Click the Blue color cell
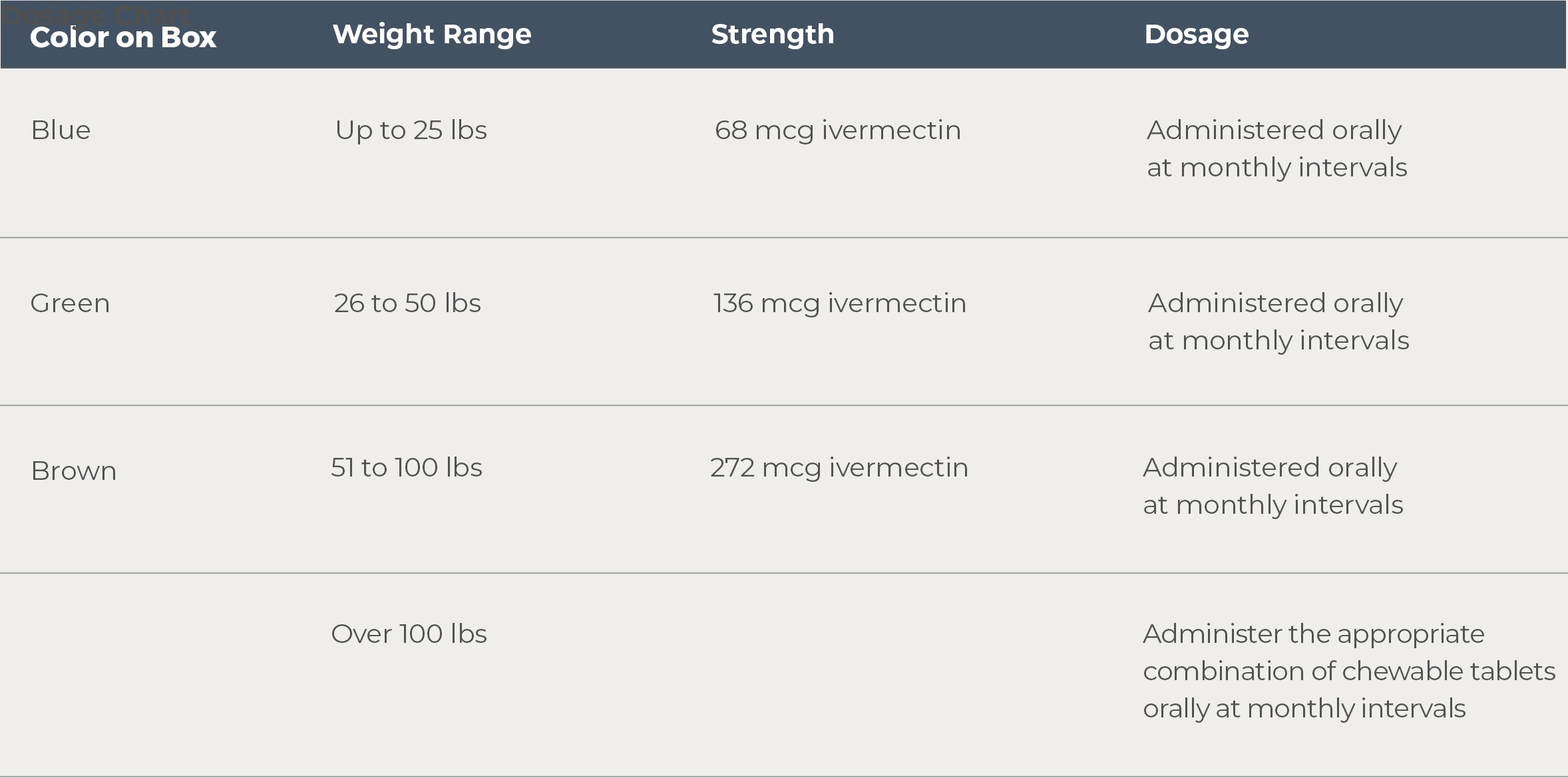The height and width of the screenshot is (778, 1568). [61, 130]
